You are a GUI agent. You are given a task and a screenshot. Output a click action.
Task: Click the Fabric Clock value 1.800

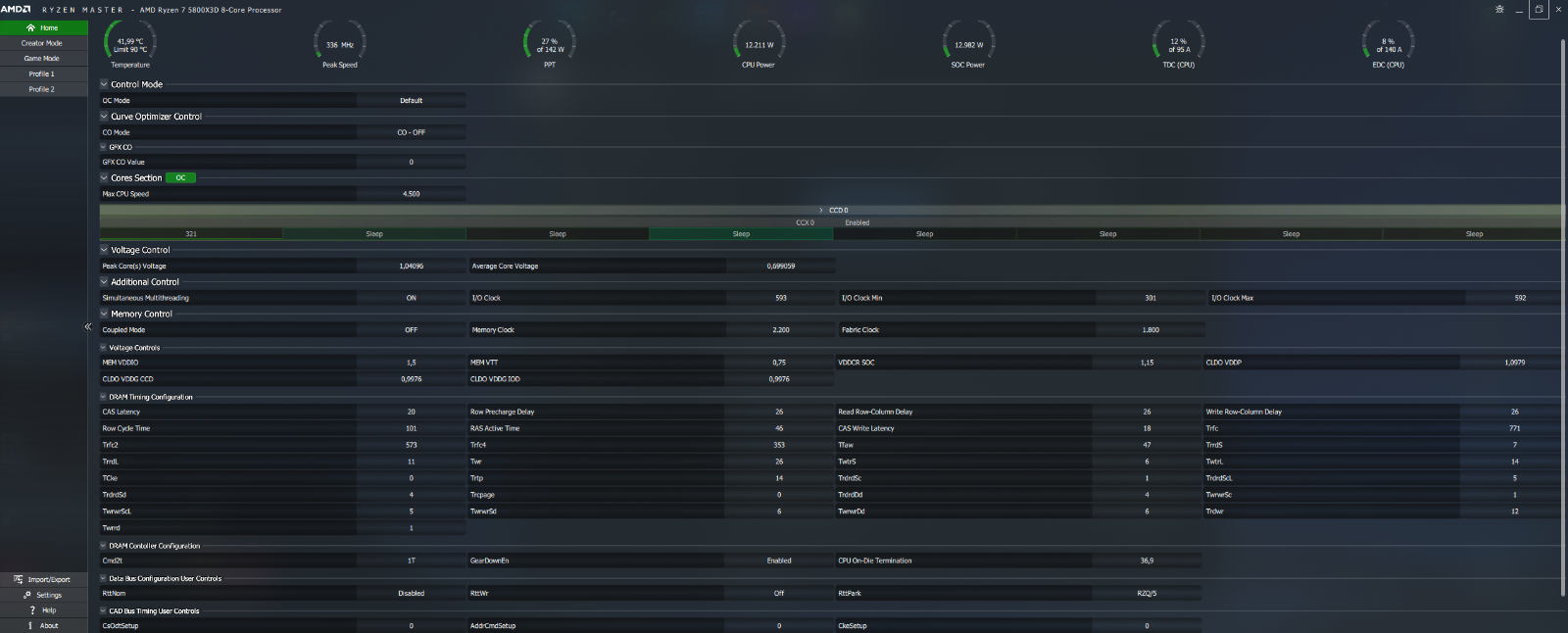pyautogui.click(x=1151, y=330)
